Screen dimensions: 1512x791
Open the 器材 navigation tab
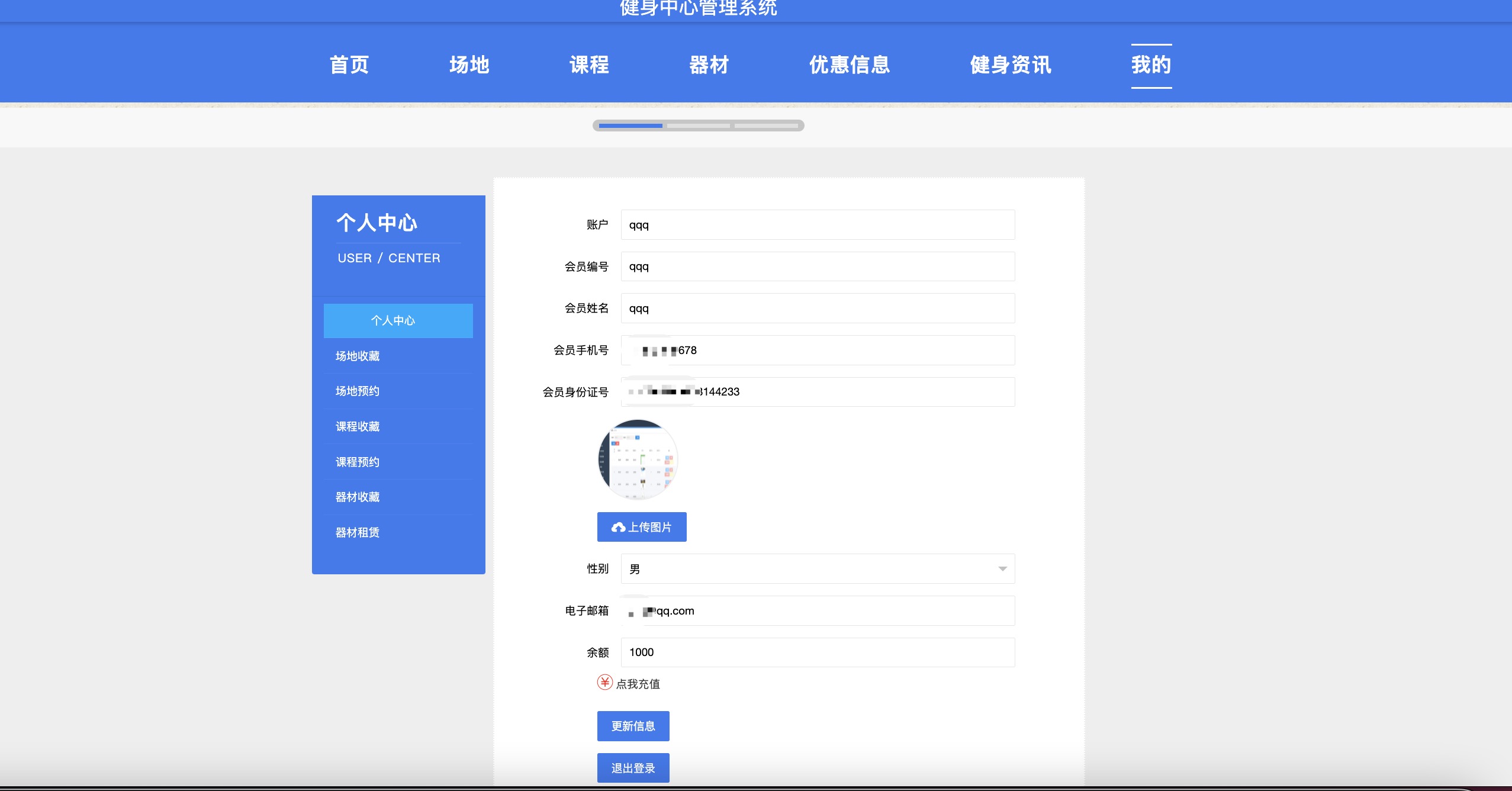pyautogui.click(x=709, y=65)
